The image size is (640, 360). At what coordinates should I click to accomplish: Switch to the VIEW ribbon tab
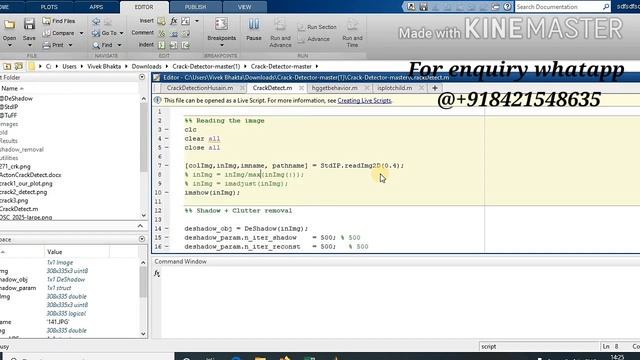click(244, 7)
